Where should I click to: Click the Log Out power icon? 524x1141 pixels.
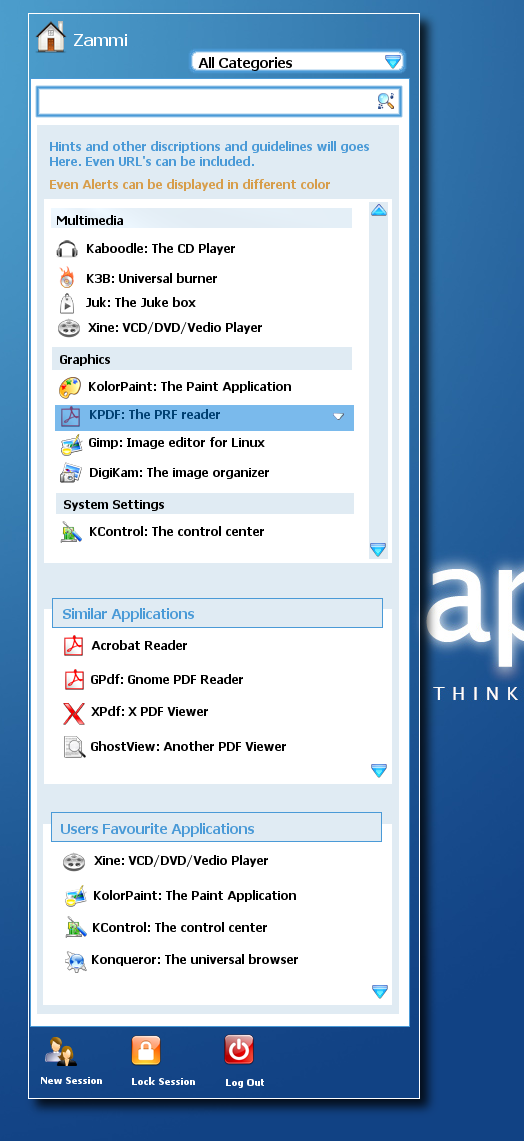tap(239, 1050)
